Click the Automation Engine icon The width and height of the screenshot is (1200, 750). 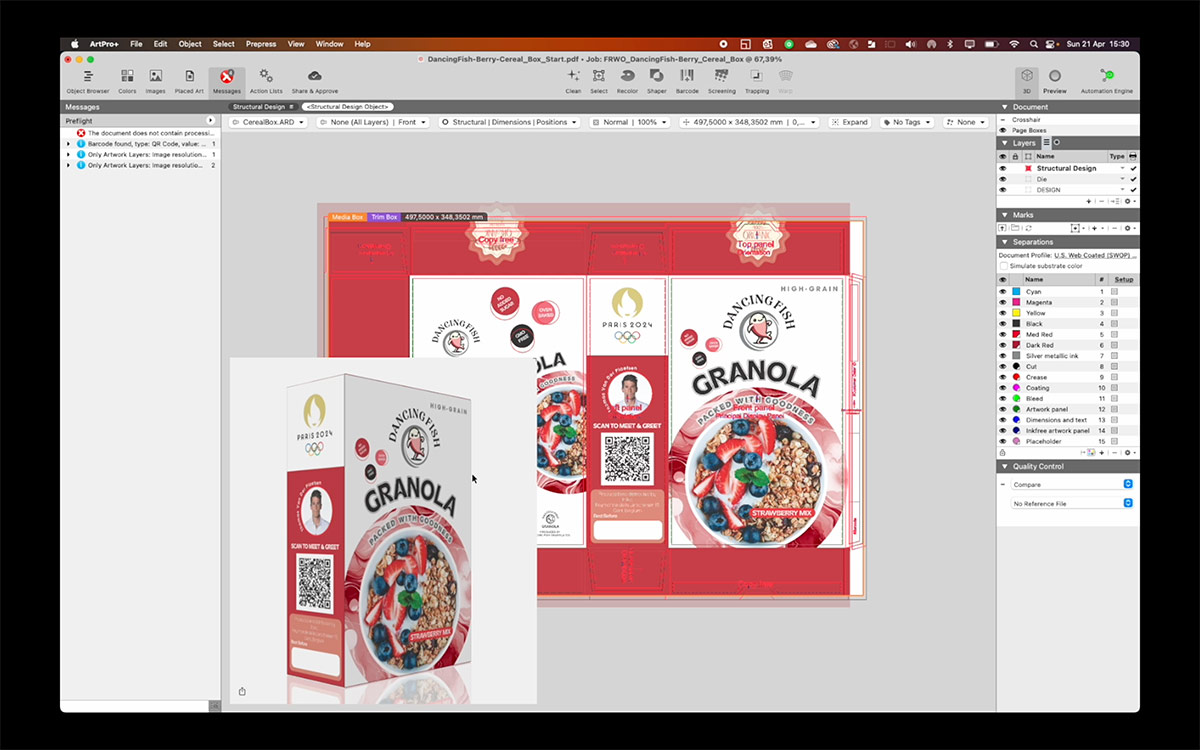1106,80
